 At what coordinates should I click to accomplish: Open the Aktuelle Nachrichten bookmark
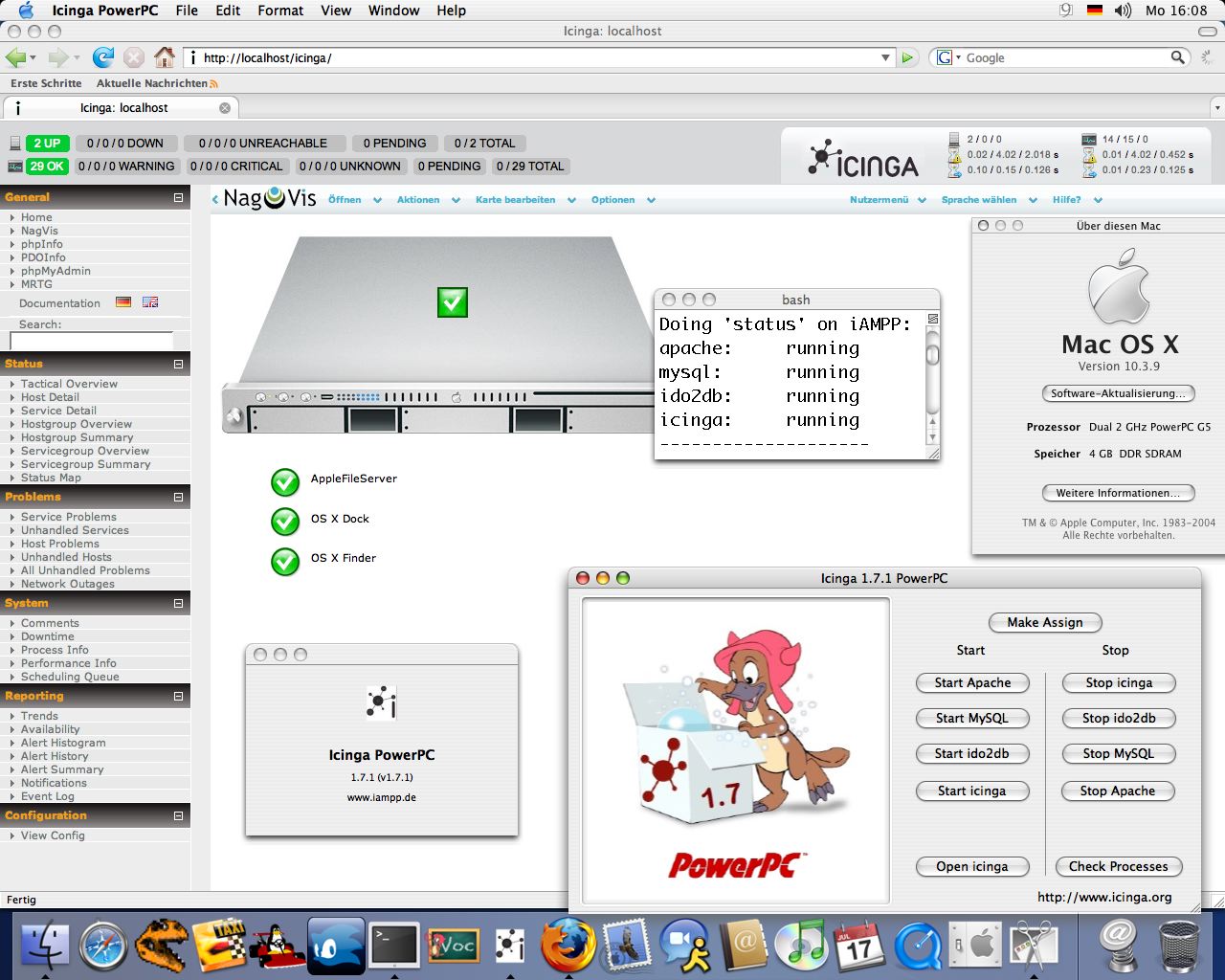[x=157, y=83]
